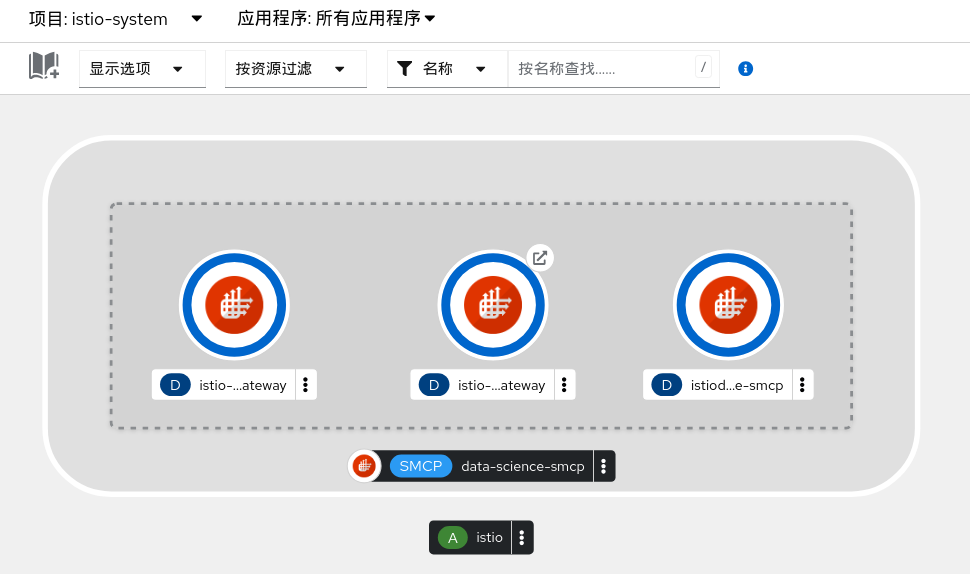Screen dimensions: 970x574
Task: Select the middle istio-...ateway deployment node
Action: (493, 305)
